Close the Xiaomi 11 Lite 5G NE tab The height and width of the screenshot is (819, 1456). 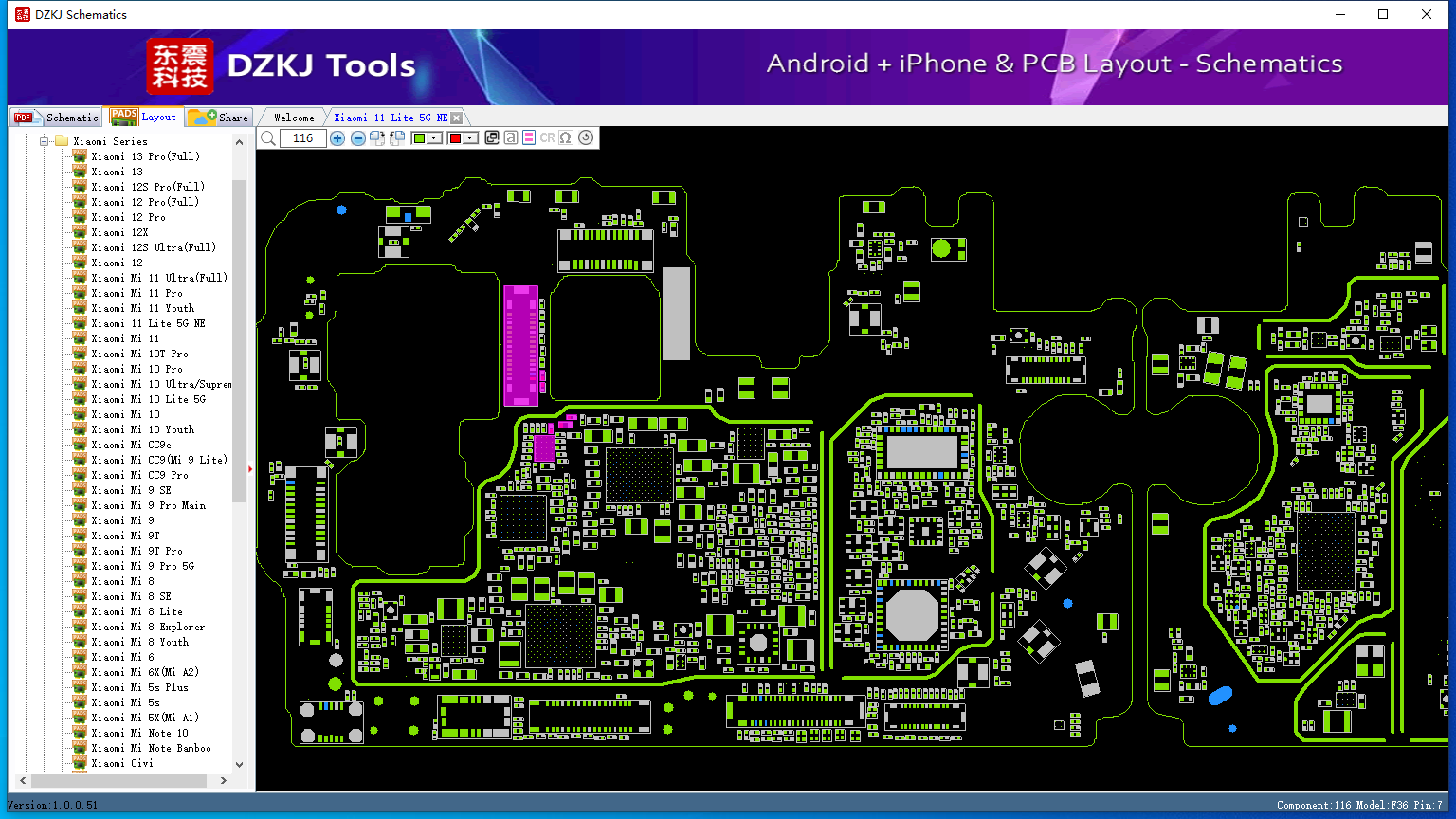(x=457, y=118)
